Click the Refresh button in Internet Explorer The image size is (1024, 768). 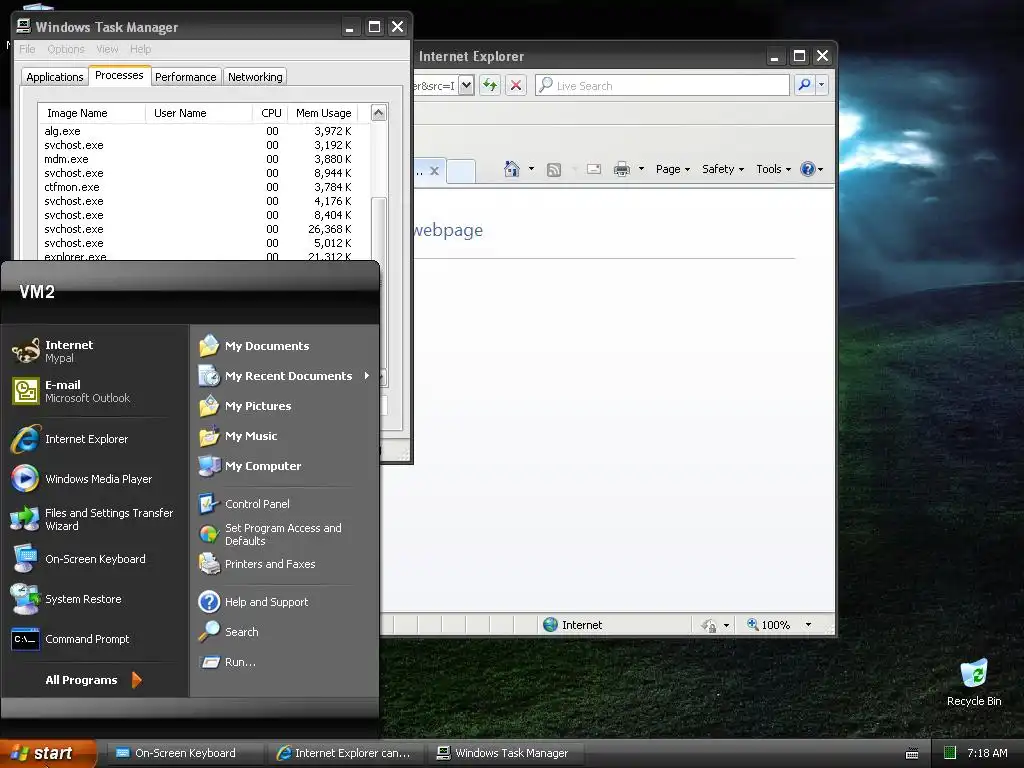click(490, 86)
